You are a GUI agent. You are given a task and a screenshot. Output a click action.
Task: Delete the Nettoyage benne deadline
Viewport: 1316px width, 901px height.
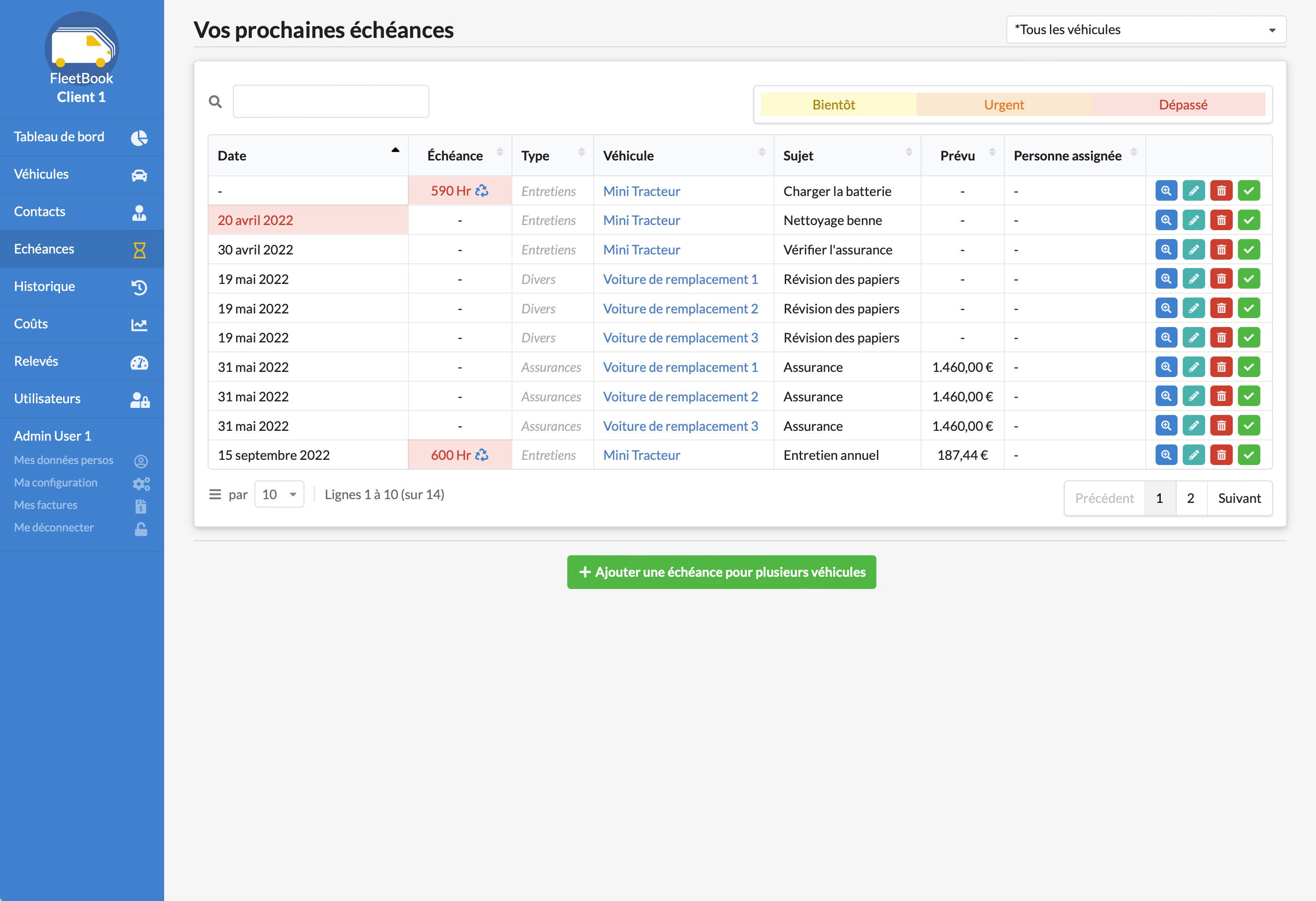1222,220
